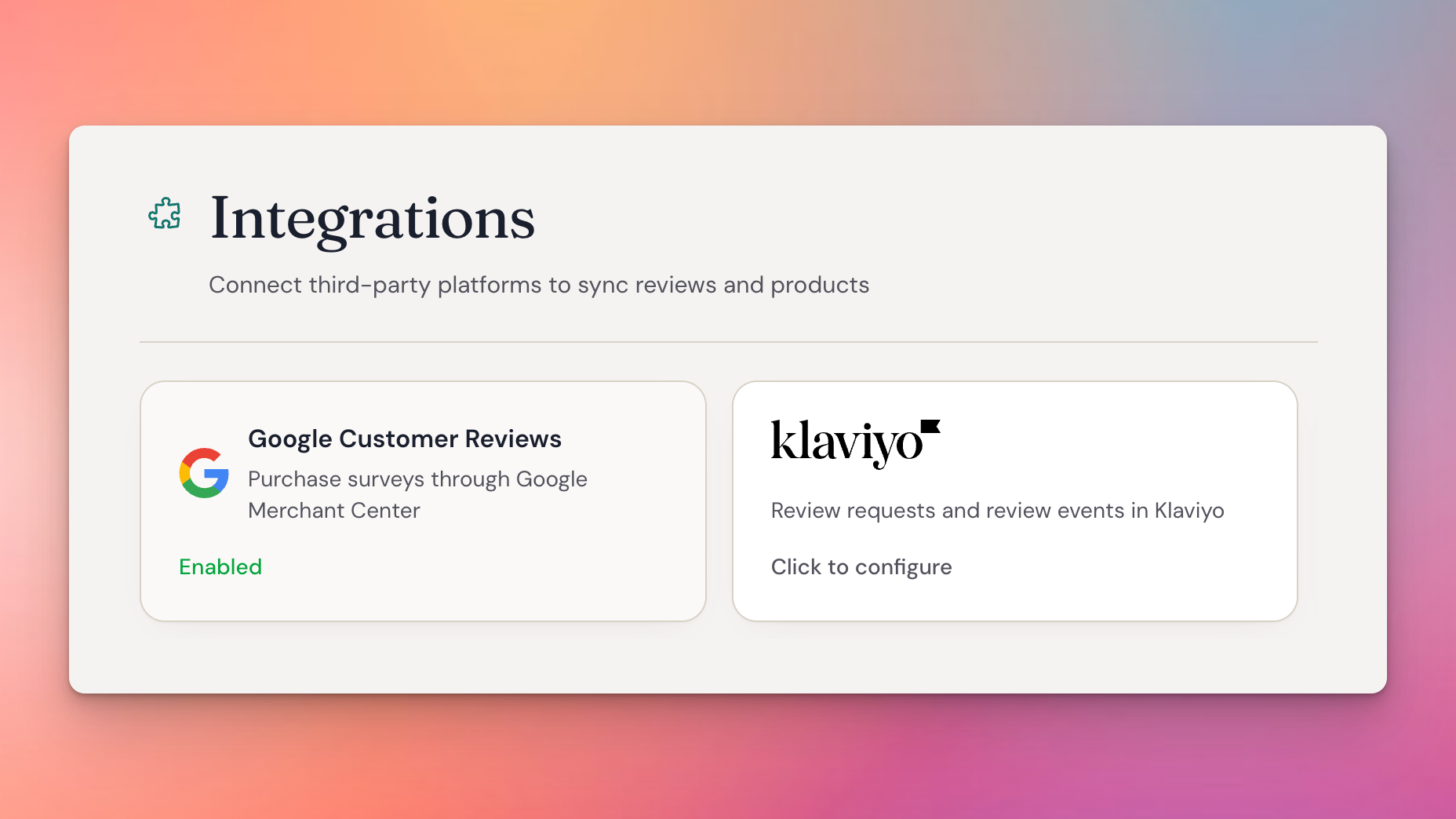Select 'Click to configure' on Klaviyo card
Viewport: 1456px width, 819px height.
pyautogui.click(x=861, y=567)
